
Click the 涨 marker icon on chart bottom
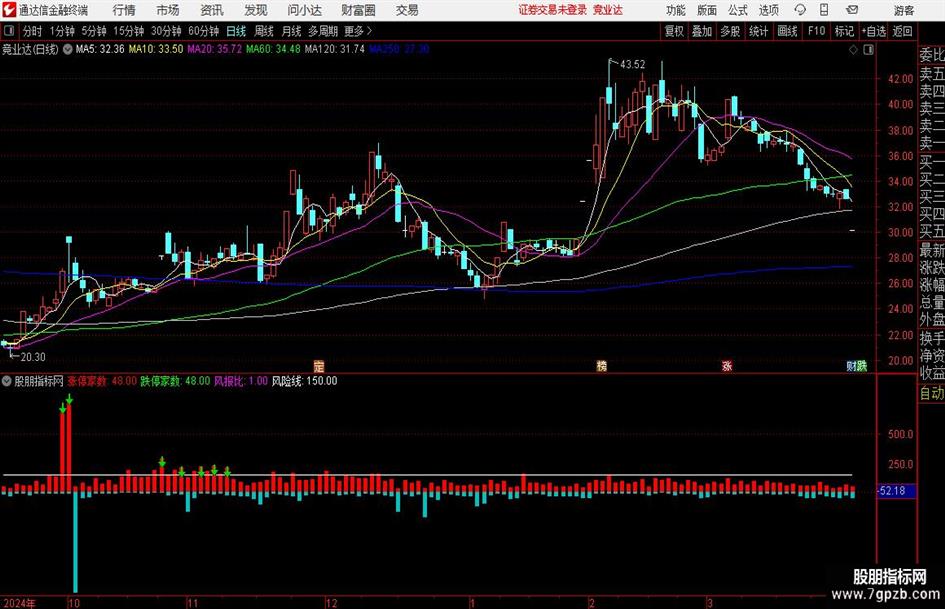727,366
